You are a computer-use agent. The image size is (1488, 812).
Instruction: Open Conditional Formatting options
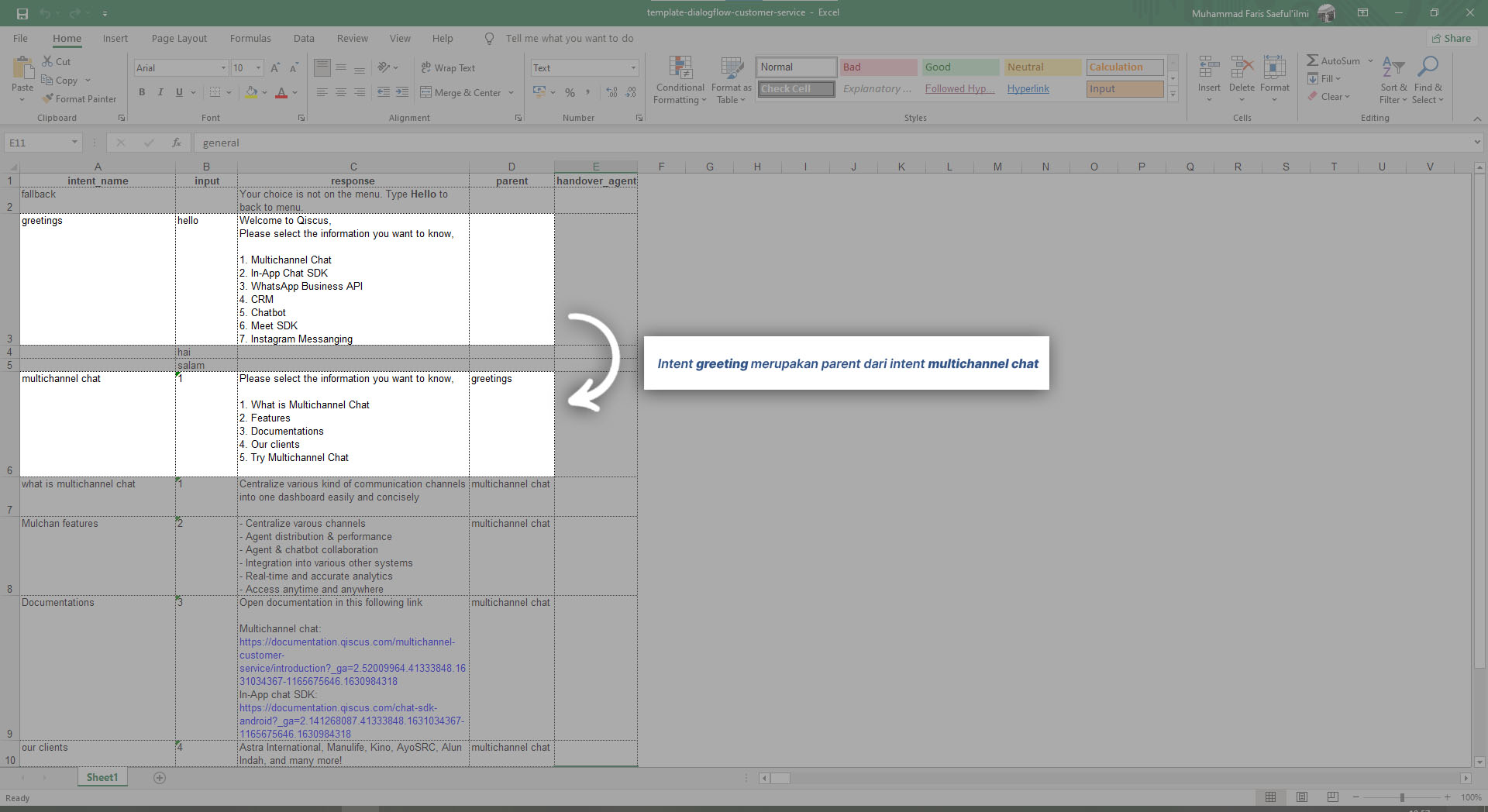[680, 80]
